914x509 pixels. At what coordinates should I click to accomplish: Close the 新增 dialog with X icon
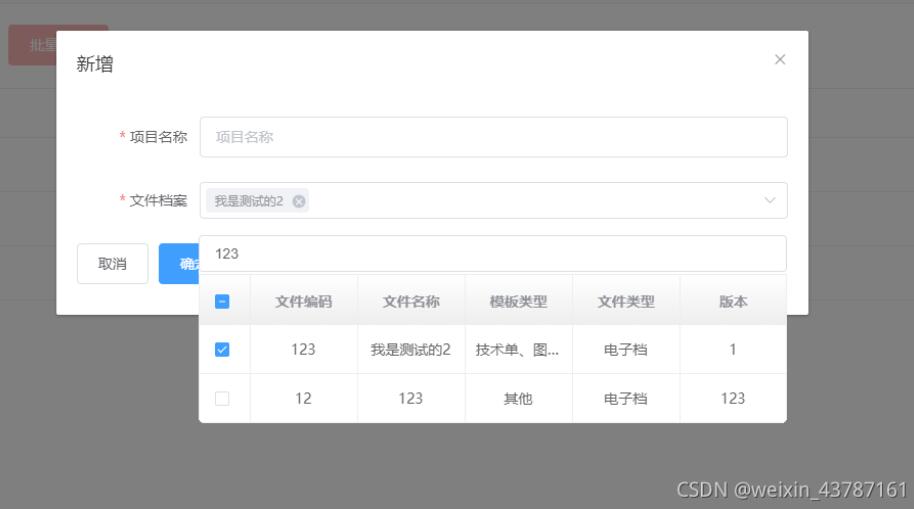pyautogui.click(x=780, y=60)
